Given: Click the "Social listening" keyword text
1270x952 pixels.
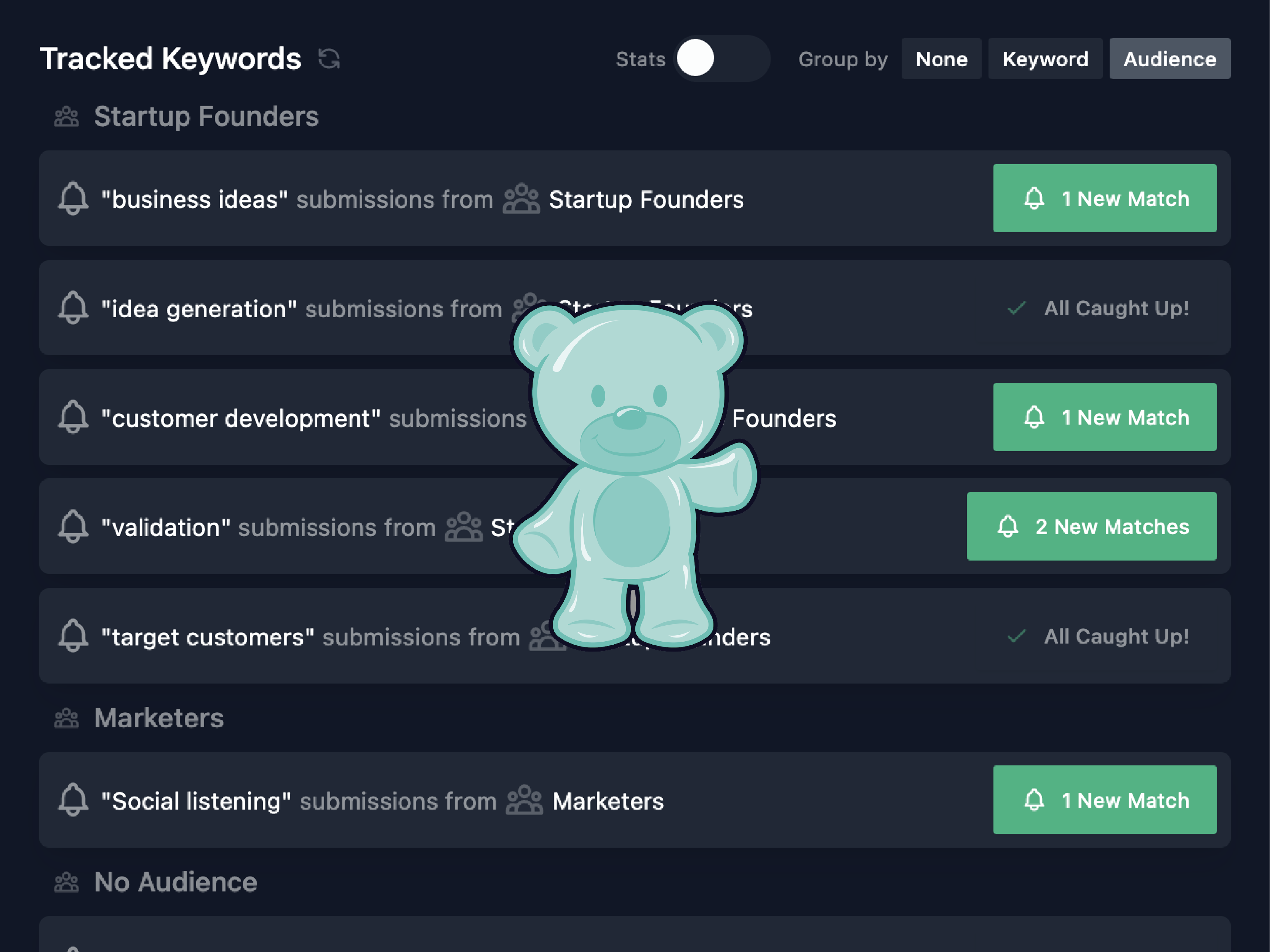Looking at the screenshot, I should coord(196,801).
